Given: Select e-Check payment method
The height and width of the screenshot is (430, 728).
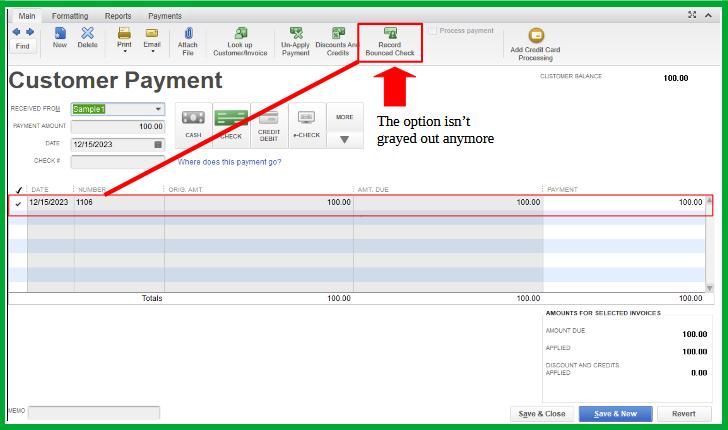Looking at the screenshot, I should pos(306,125).
